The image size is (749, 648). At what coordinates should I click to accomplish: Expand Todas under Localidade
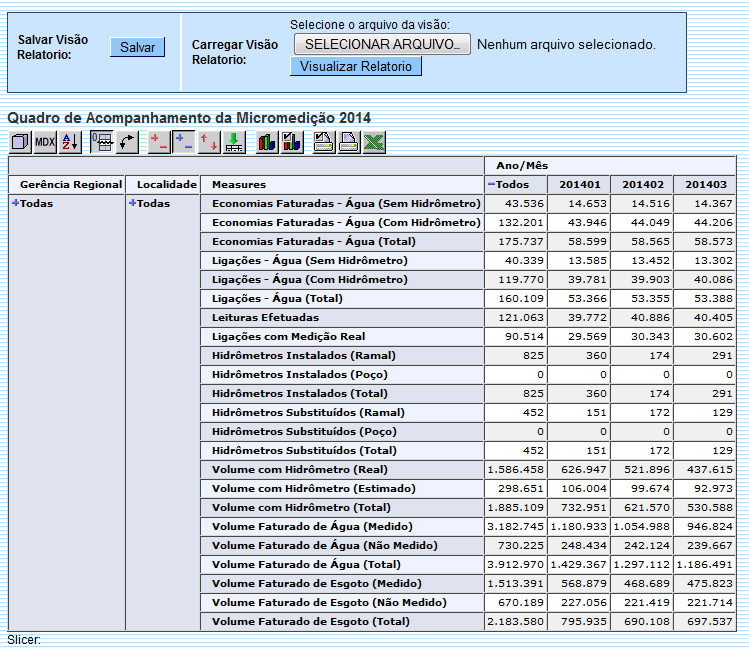[x=133, y=203]
